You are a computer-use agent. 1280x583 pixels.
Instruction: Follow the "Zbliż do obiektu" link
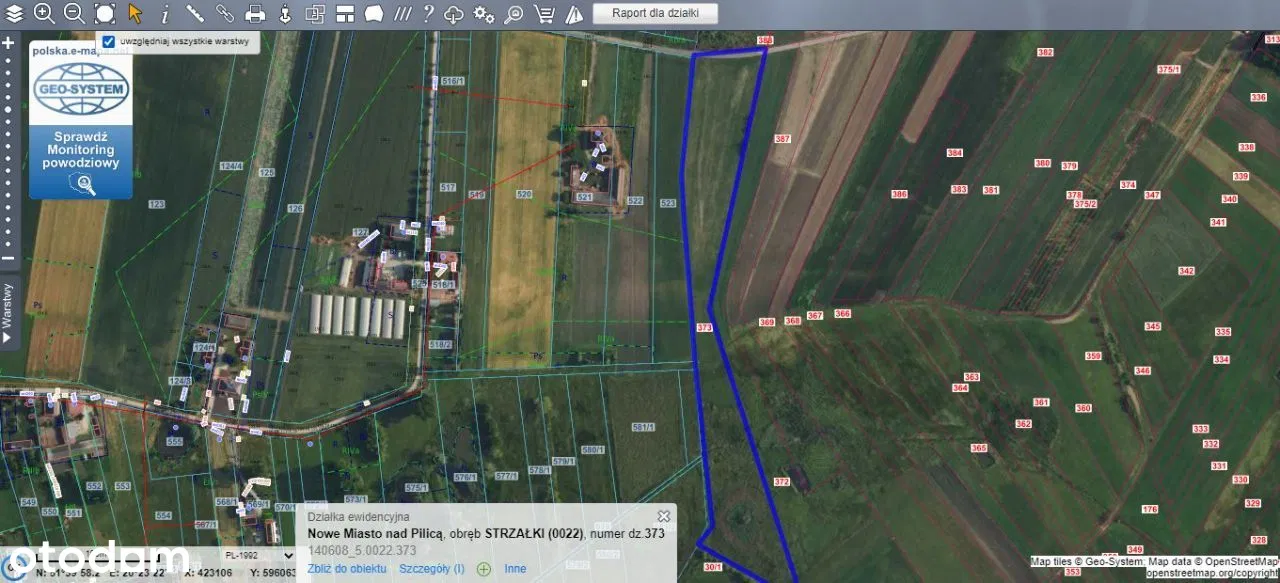347,569
